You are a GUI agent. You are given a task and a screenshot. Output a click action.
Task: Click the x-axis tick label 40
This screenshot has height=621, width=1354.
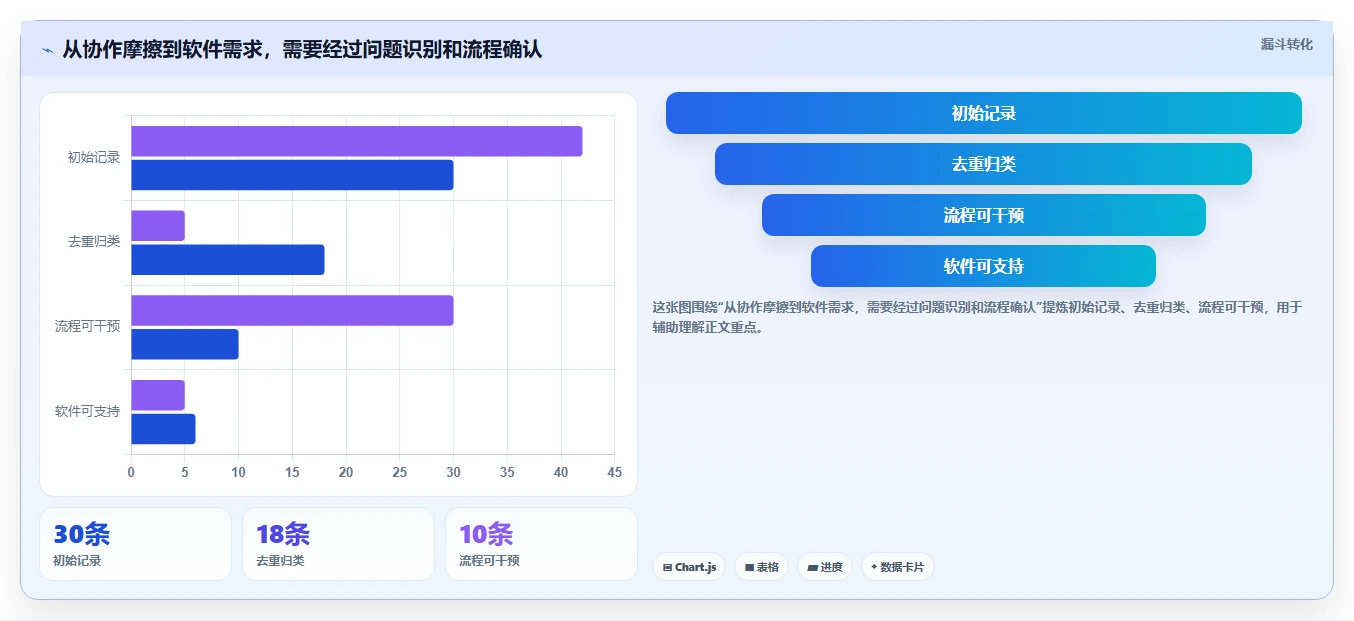click(x=560, y=472)
